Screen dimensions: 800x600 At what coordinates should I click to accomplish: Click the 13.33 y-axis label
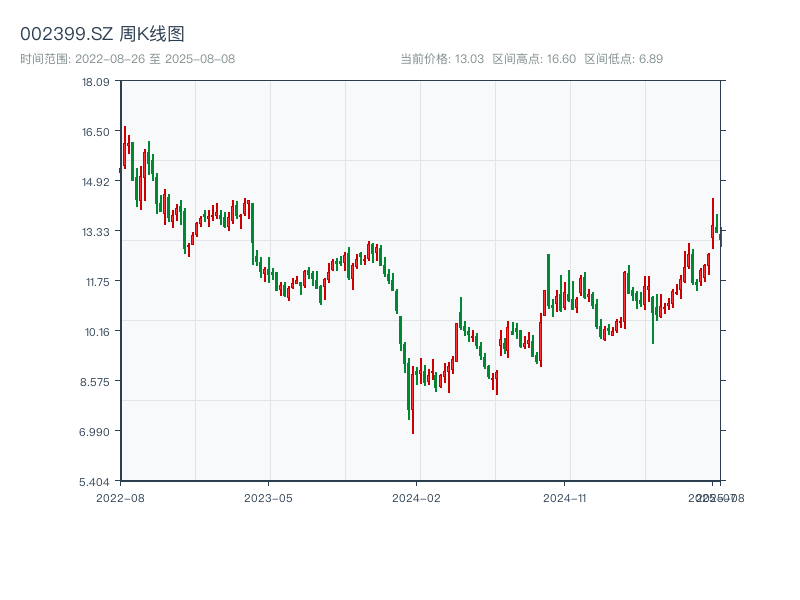(x=96, y=232)
